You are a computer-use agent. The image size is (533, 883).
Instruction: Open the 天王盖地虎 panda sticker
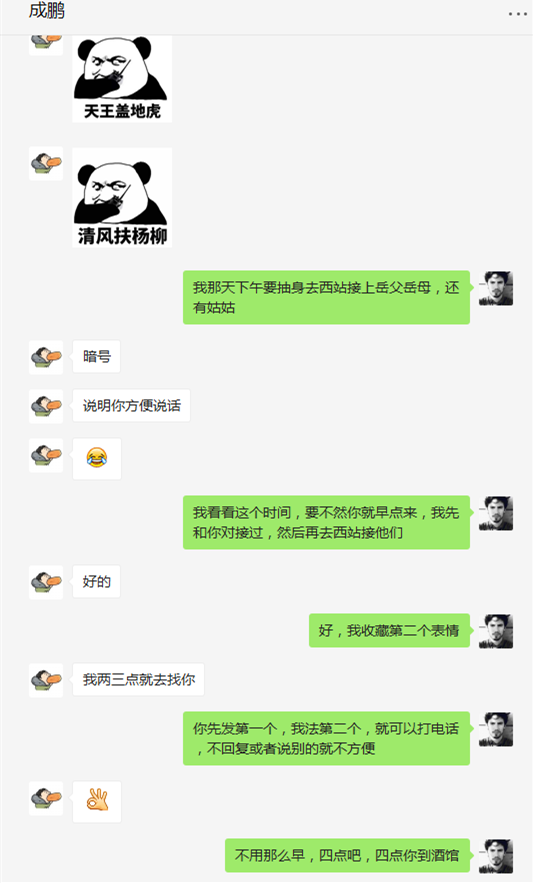[x=122, y=79]
